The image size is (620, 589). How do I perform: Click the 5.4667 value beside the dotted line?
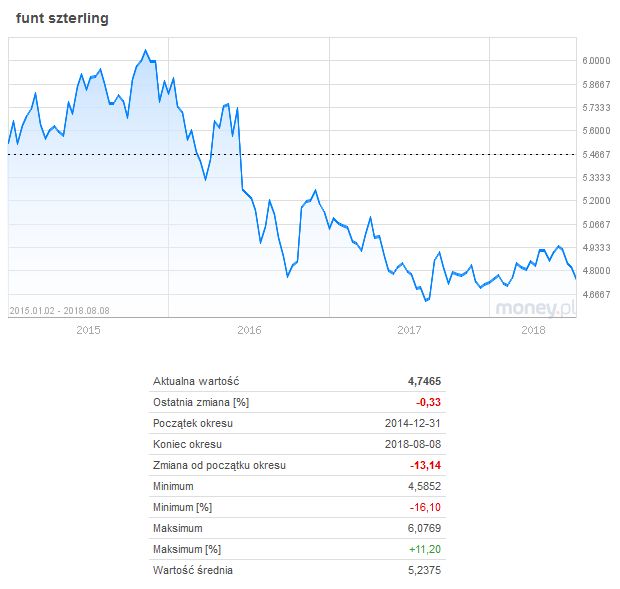[596, 155]
